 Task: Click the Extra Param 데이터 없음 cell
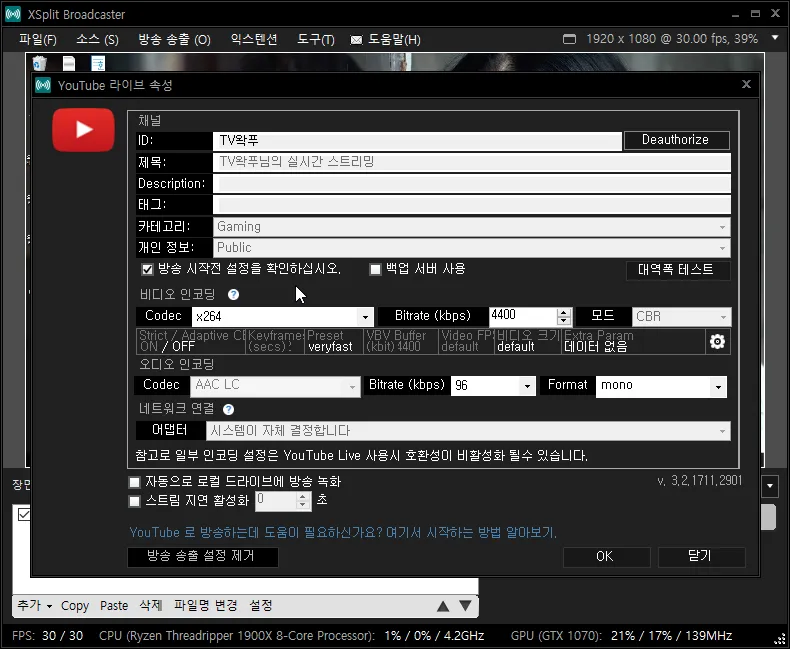(x=633, y=342)
